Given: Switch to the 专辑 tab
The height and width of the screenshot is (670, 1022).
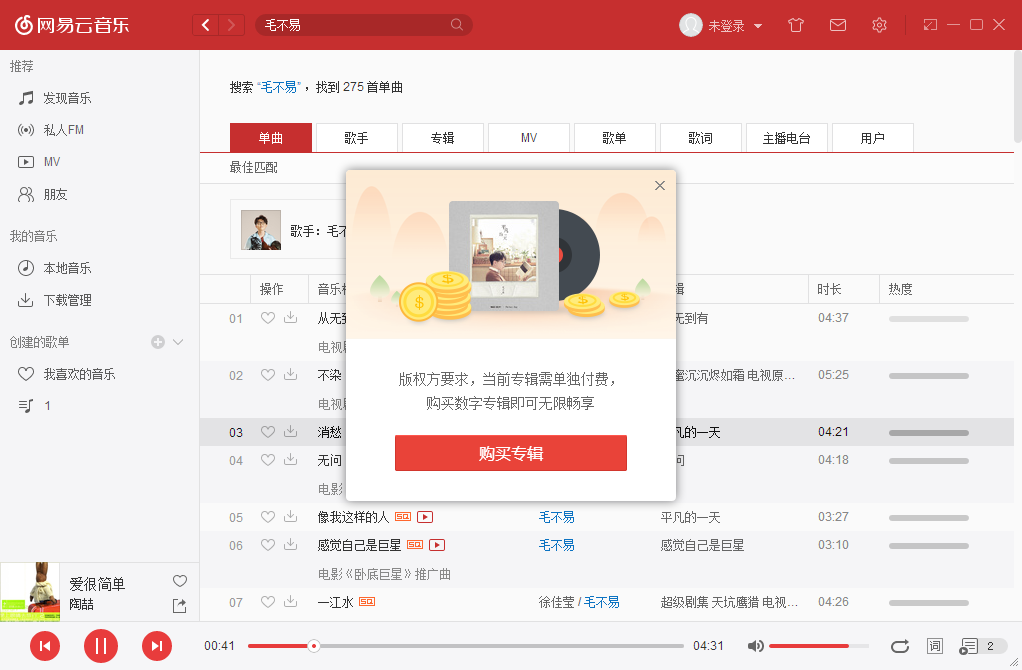Looking at the screenshot, I should coord(443,138).
